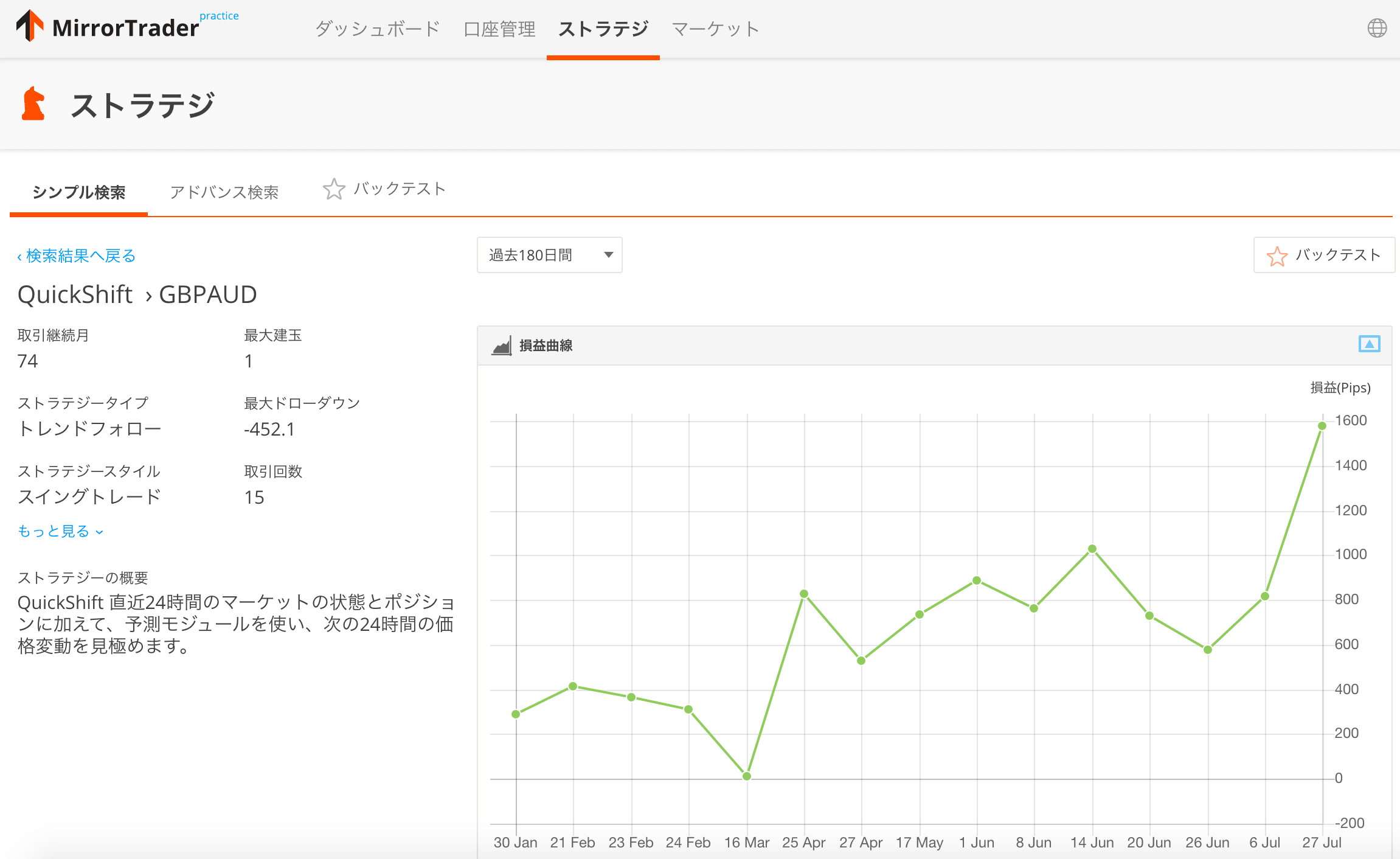Image resolution: width=1400 pixels, height=859 pixels.
Task: Click the MirrorTrader arrow logo
Action: click(30, 26)
